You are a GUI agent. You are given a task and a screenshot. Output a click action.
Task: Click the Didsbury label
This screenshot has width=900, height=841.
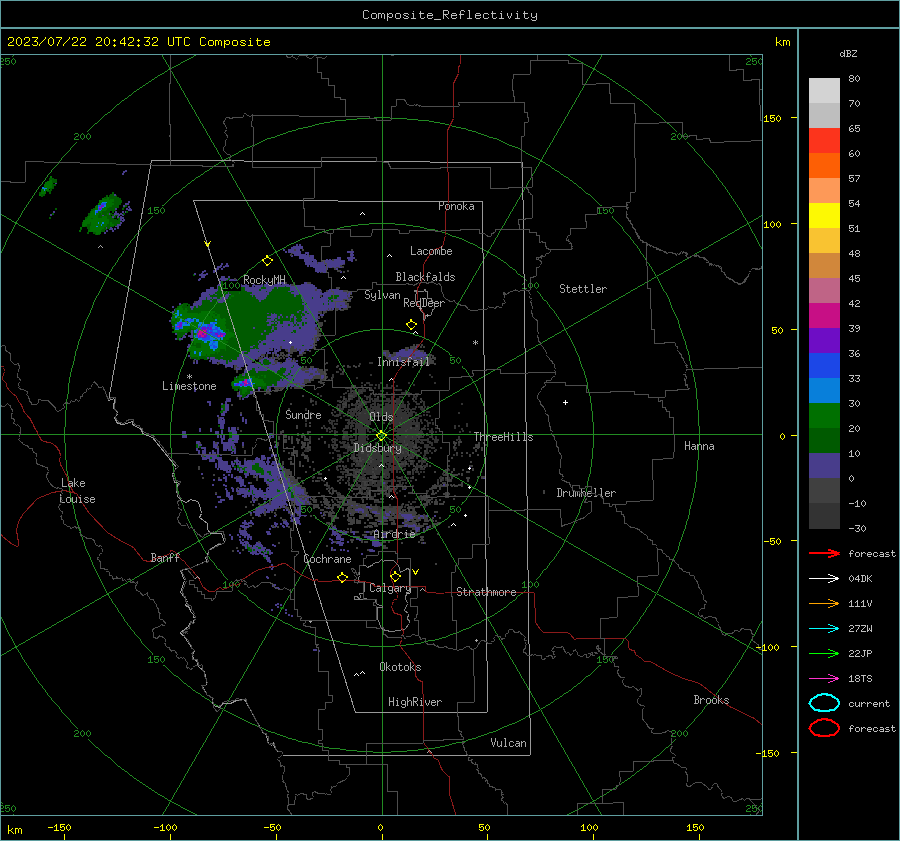377,448
